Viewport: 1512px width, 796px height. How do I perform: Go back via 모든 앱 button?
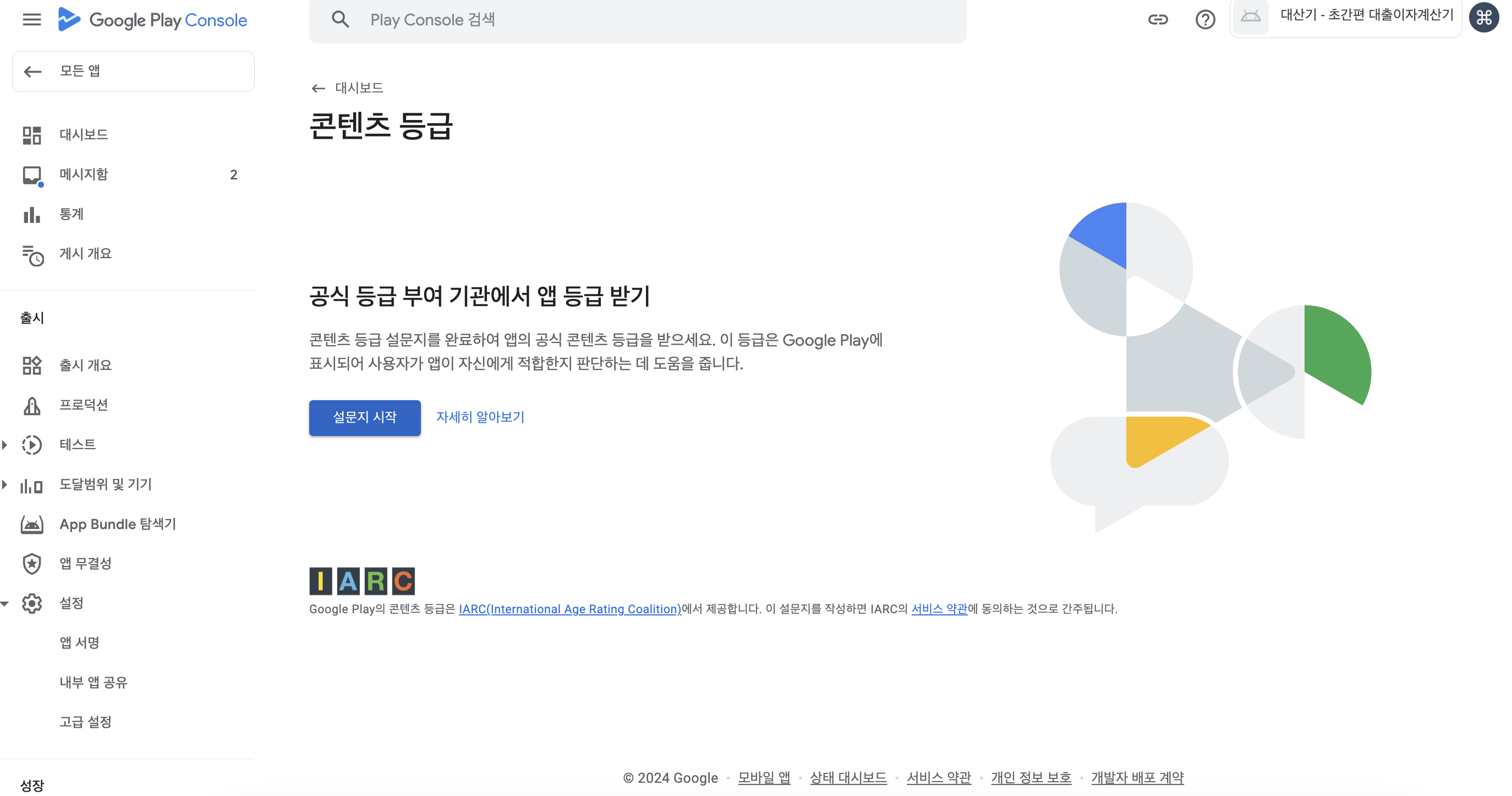point(133,72)
